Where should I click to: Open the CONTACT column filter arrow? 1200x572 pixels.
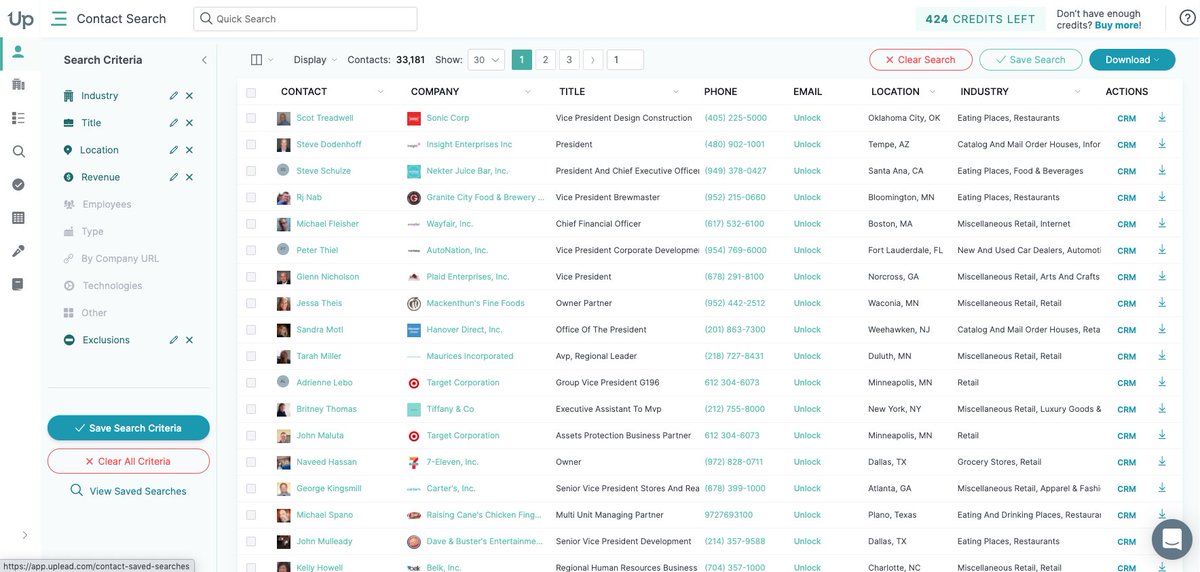pyautogui.click(x=381, y=92)
